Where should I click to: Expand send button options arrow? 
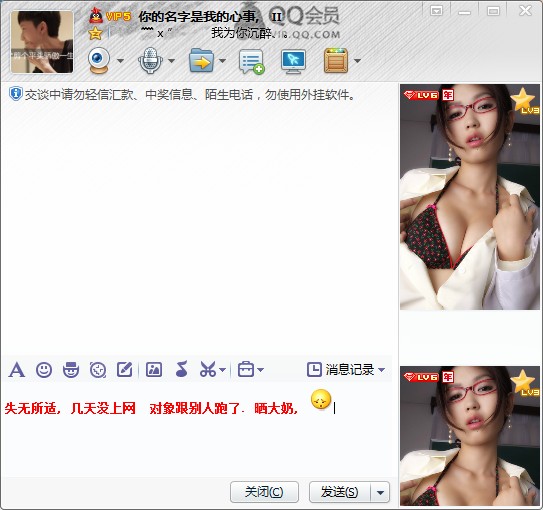(x=380, y=492)
